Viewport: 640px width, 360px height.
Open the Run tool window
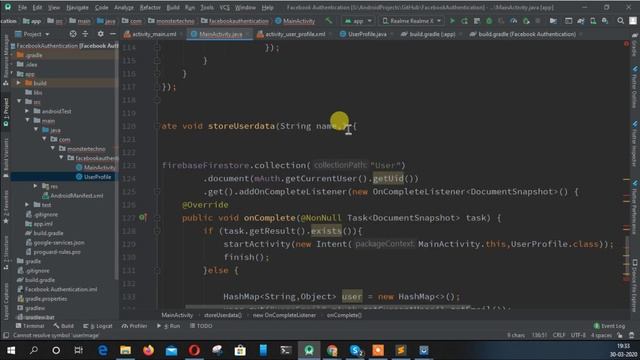169,326
